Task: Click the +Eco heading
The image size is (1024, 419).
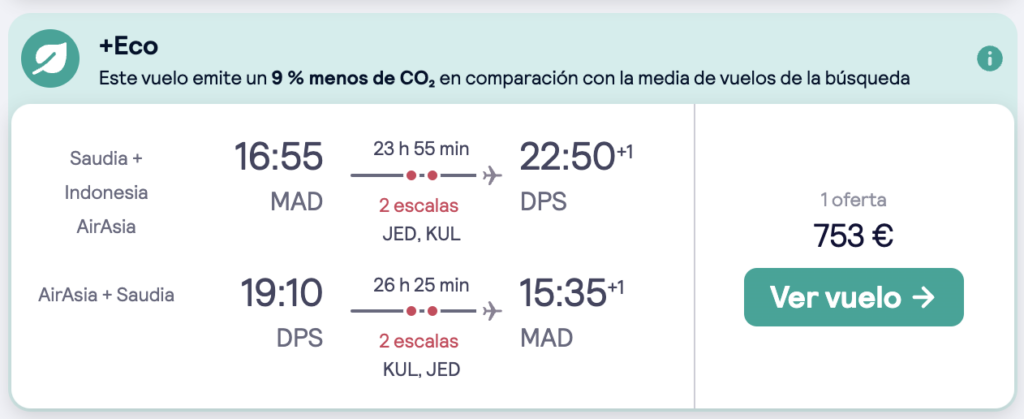Action: click(x=128, y=46)
